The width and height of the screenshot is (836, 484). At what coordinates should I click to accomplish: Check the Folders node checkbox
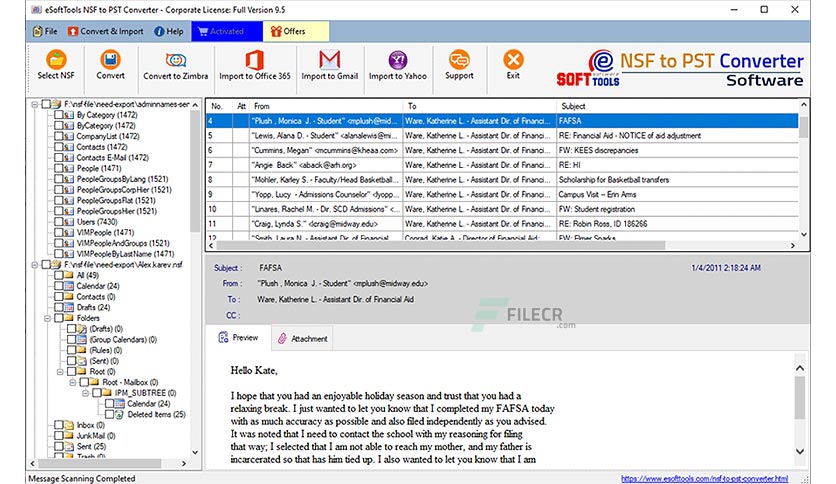(x=58, y=318)
